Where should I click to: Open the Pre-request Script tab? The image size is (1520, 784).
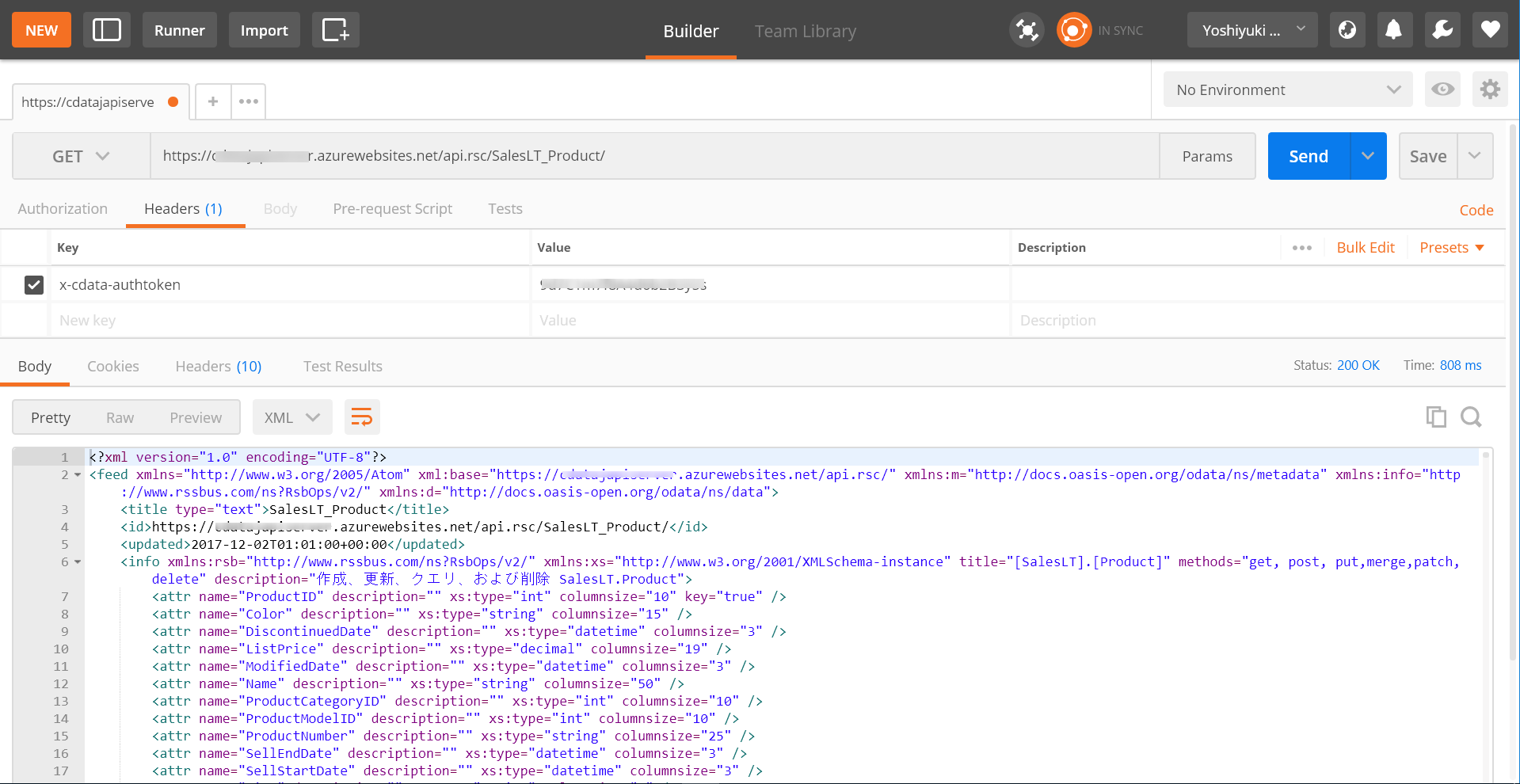(x=392, y=208)
